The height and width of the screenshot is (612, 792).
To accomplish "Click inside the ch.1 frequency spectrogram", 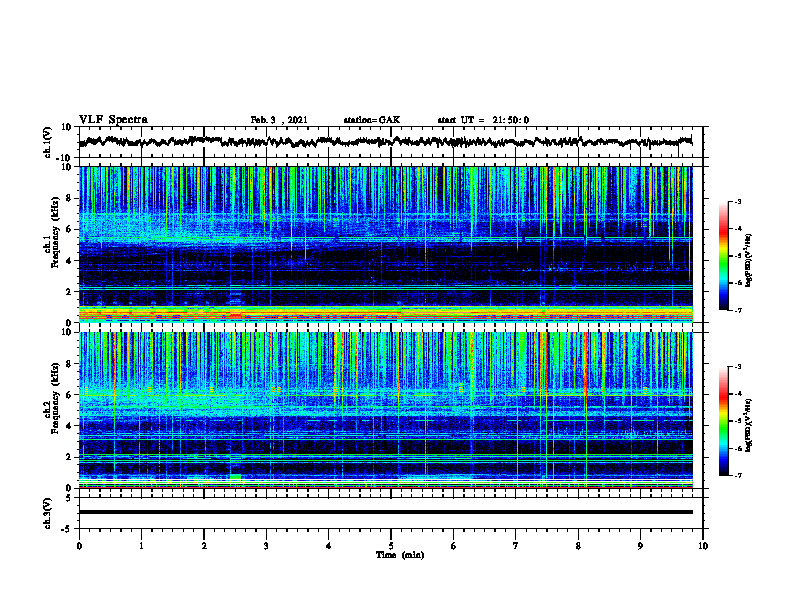I will pyautogui.click(x=385, y=244).
